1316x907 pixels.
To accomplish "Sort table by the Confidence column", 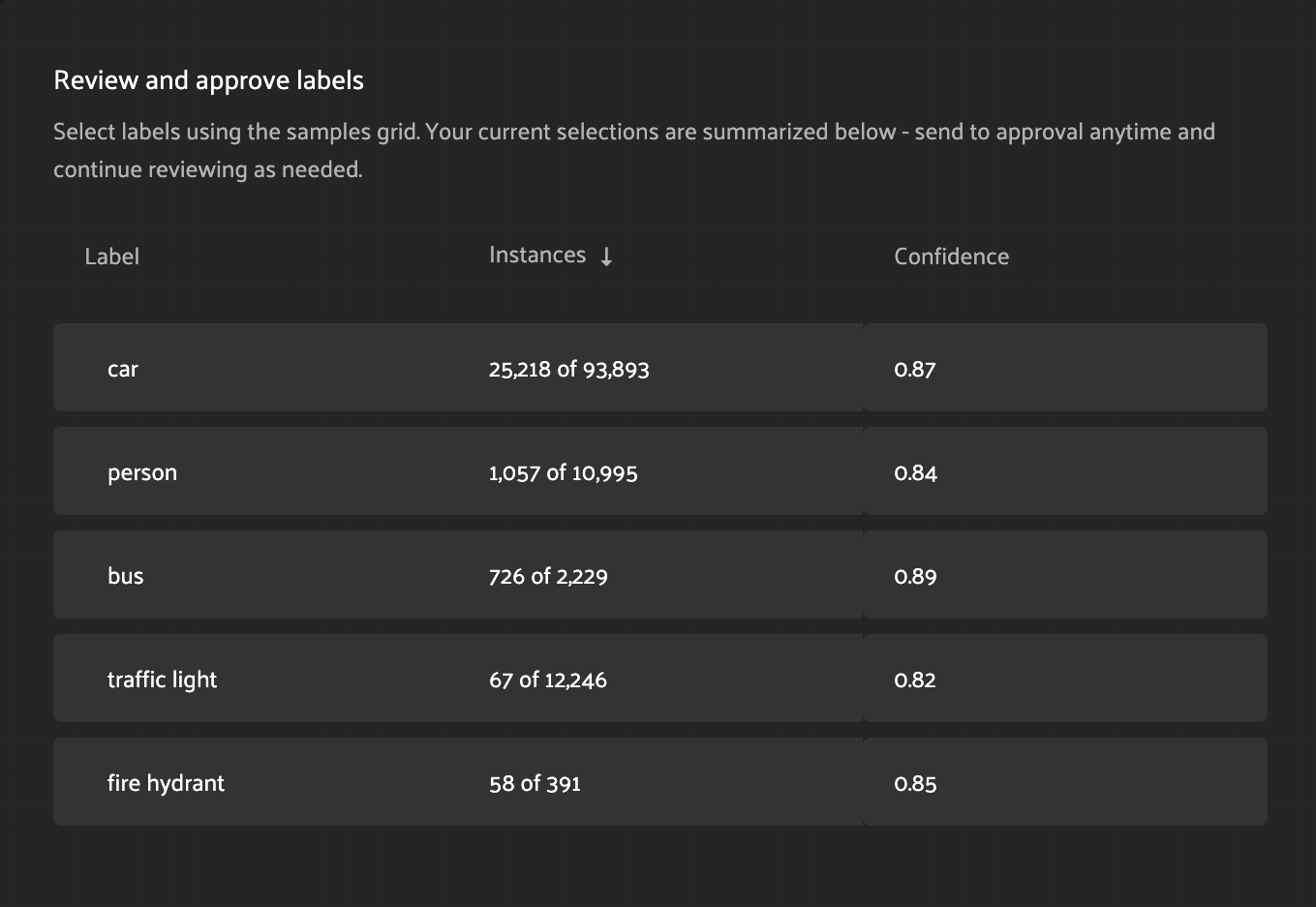I will [x=951, y=256].
